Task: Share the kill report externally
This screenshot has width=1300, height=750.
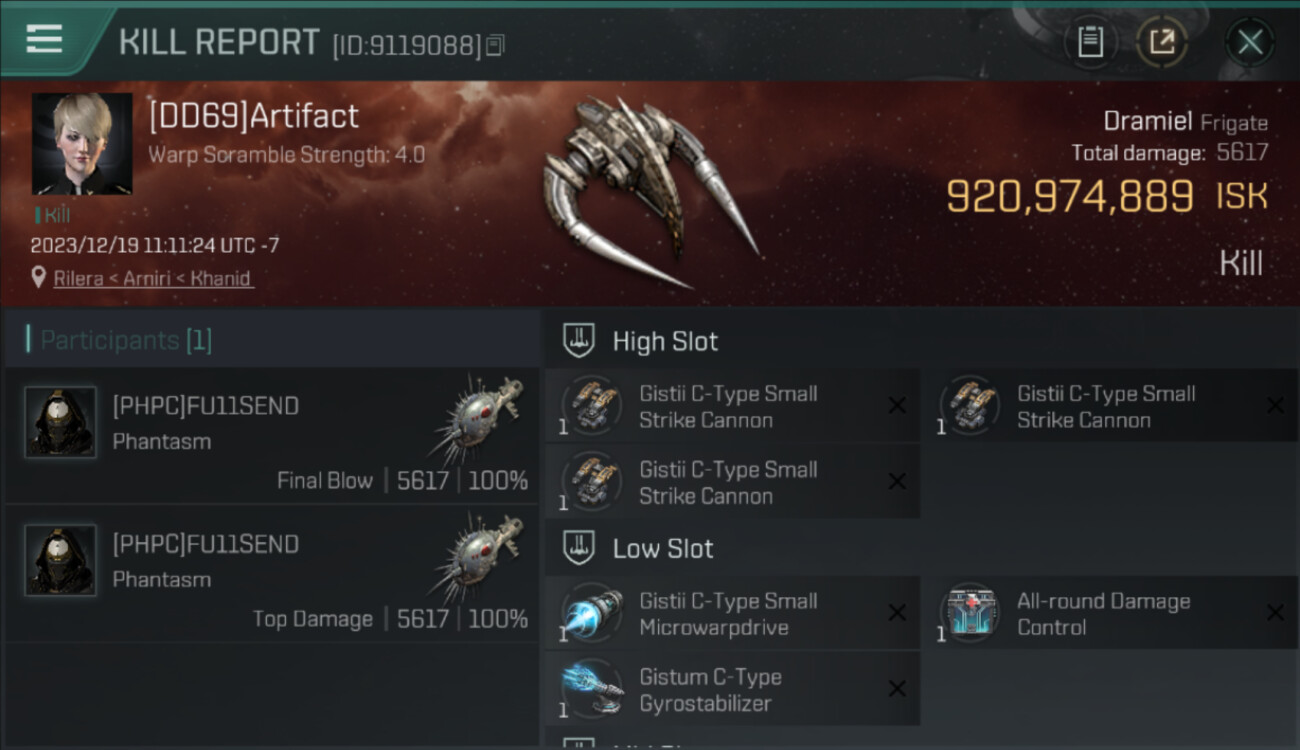Action: pos(1162,42)
